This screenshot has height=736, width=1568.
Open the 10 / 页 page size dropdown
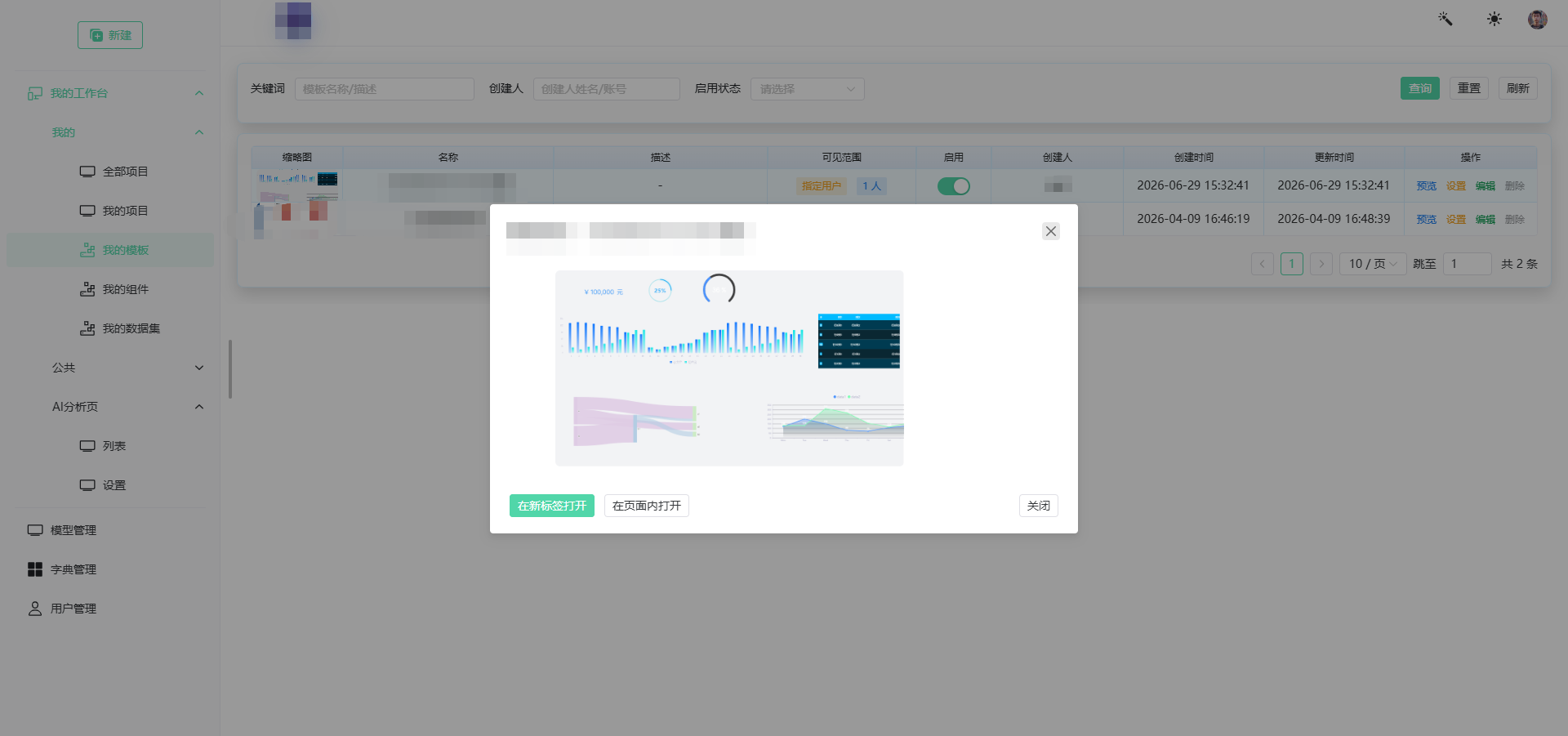(1373, 264)
